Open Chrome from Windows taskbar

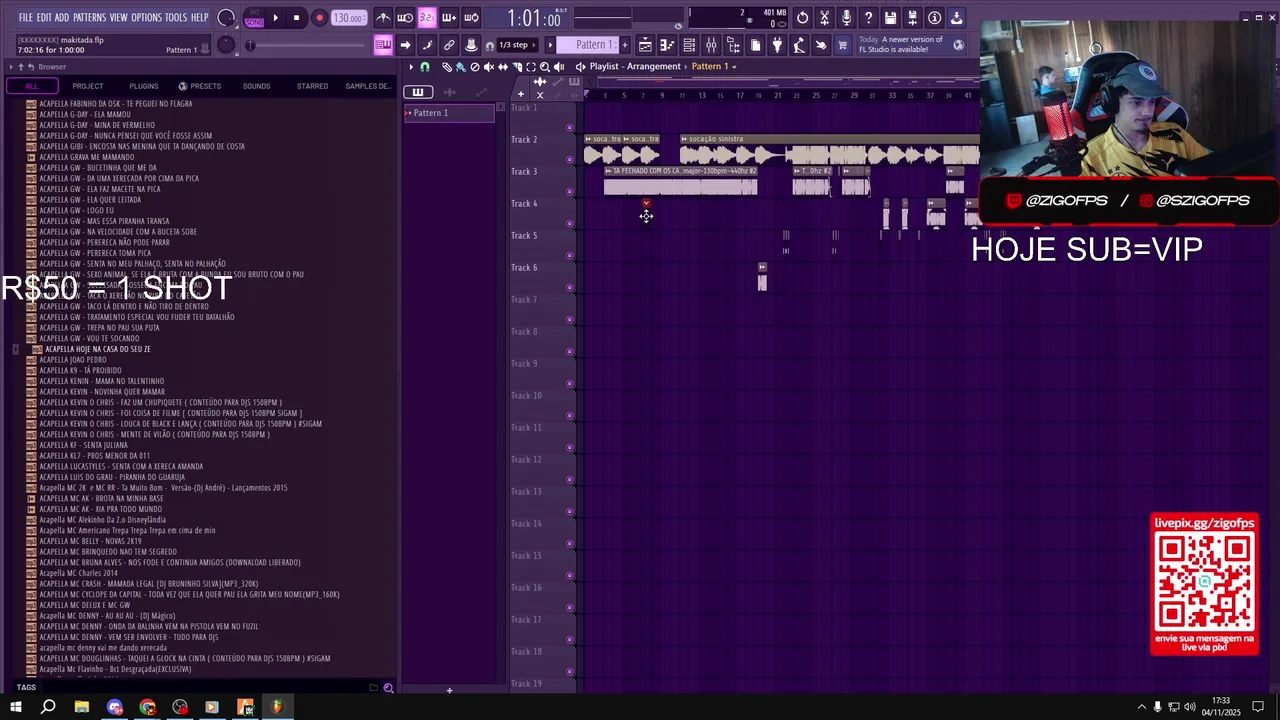click(x=147, y=707)
